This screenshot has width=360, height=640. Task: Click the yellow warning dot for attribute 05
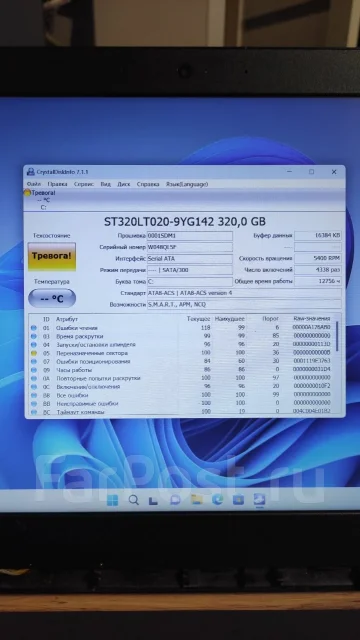pyautogui.click(x=33, y=353)
